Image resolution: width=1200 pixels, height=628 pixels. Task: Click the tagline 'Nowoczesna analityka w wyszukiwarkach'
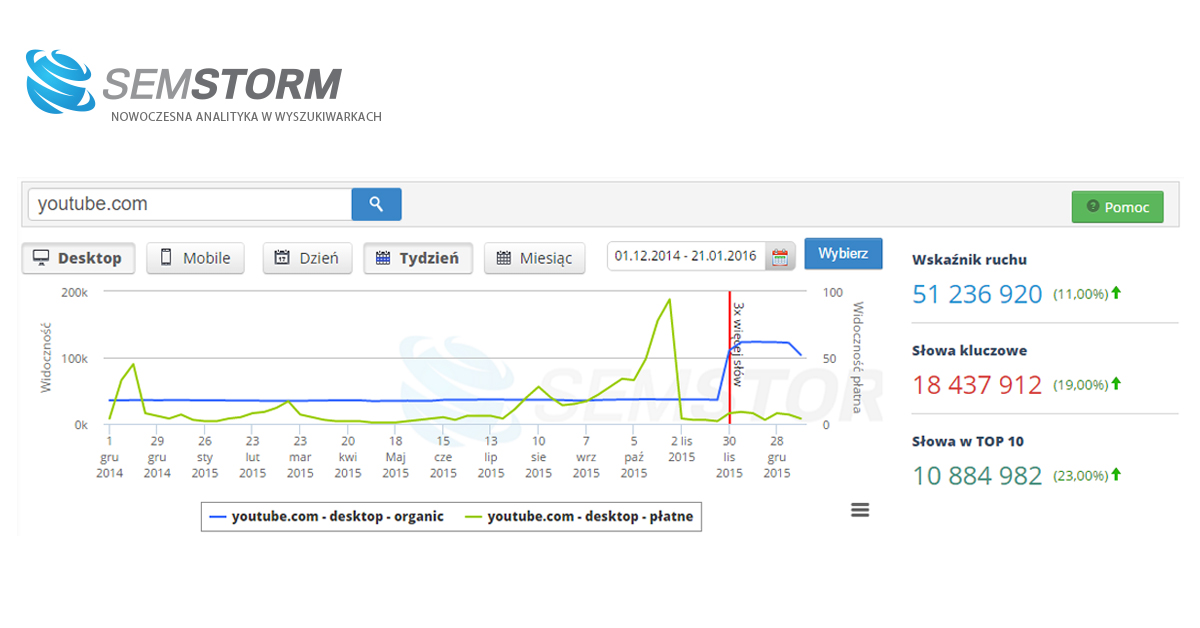pos(246,117)
